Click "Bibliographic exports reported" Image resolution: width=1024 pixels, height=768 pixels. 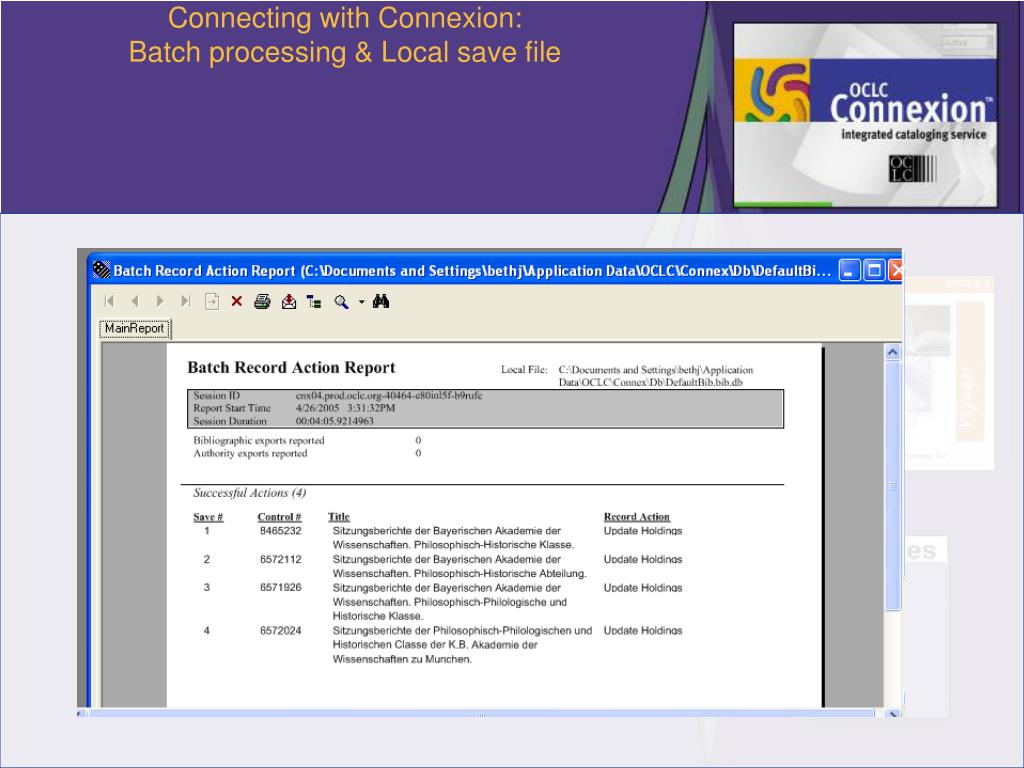point(259,441)
